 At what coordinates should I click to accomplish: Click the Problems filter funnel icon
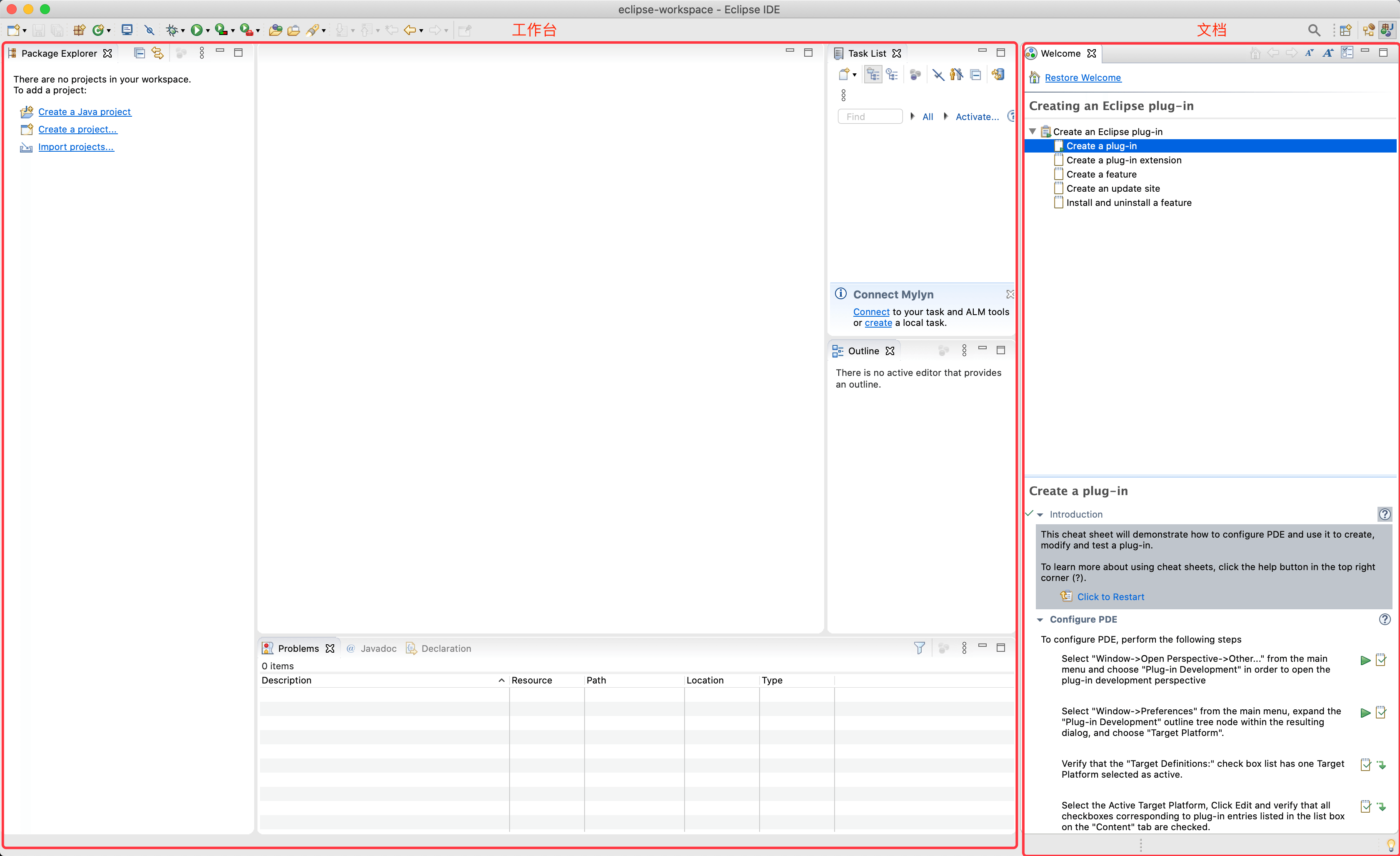click(919, 648)
